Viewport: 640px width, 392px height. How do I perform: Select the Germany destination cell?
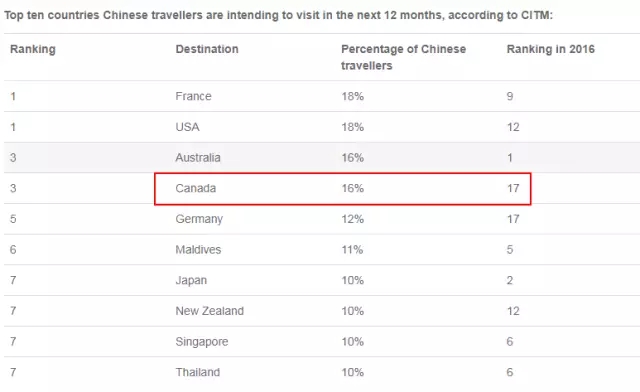point(199,219)
